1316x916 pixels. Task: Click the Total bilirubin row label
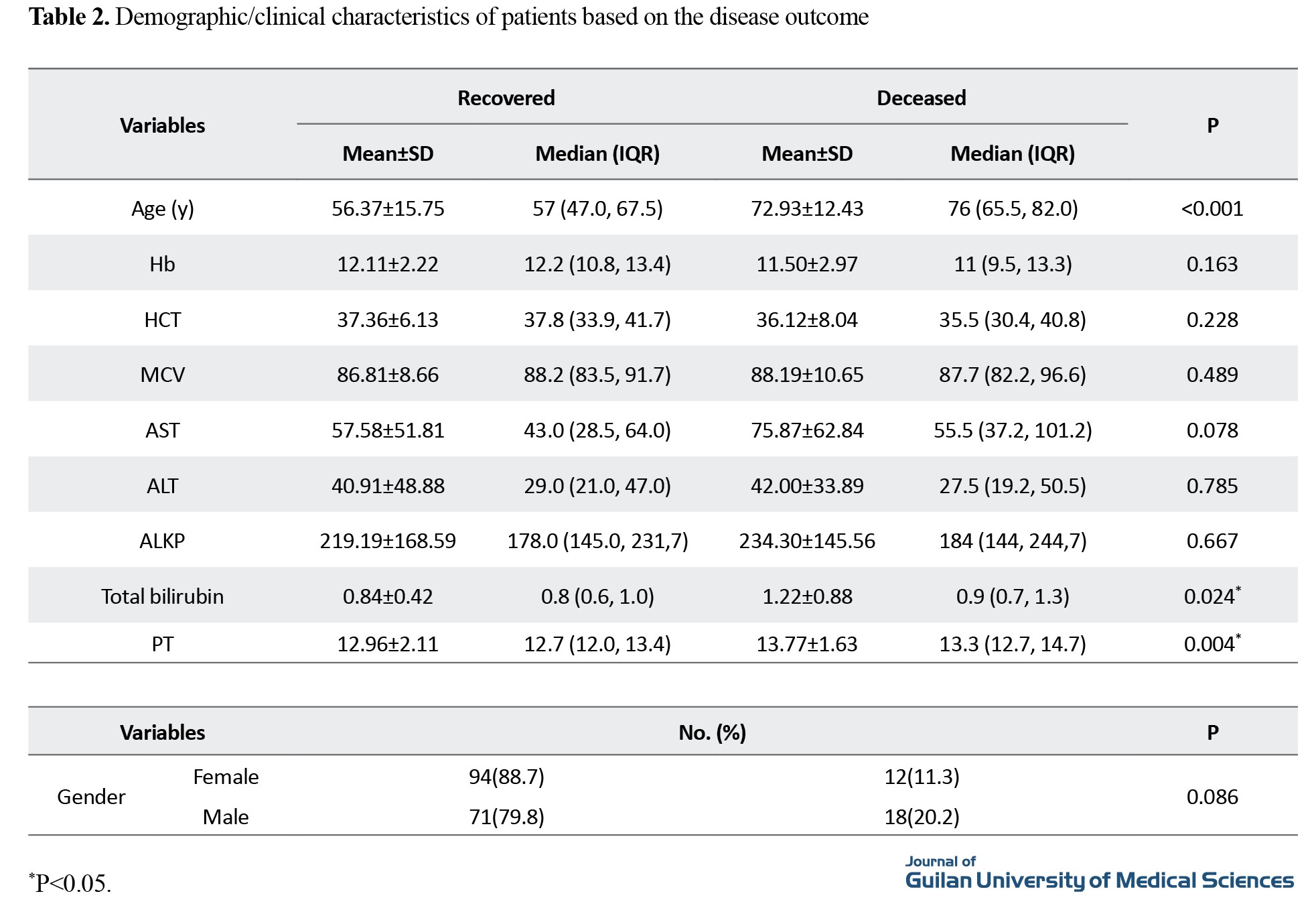[x=162, y=597]
